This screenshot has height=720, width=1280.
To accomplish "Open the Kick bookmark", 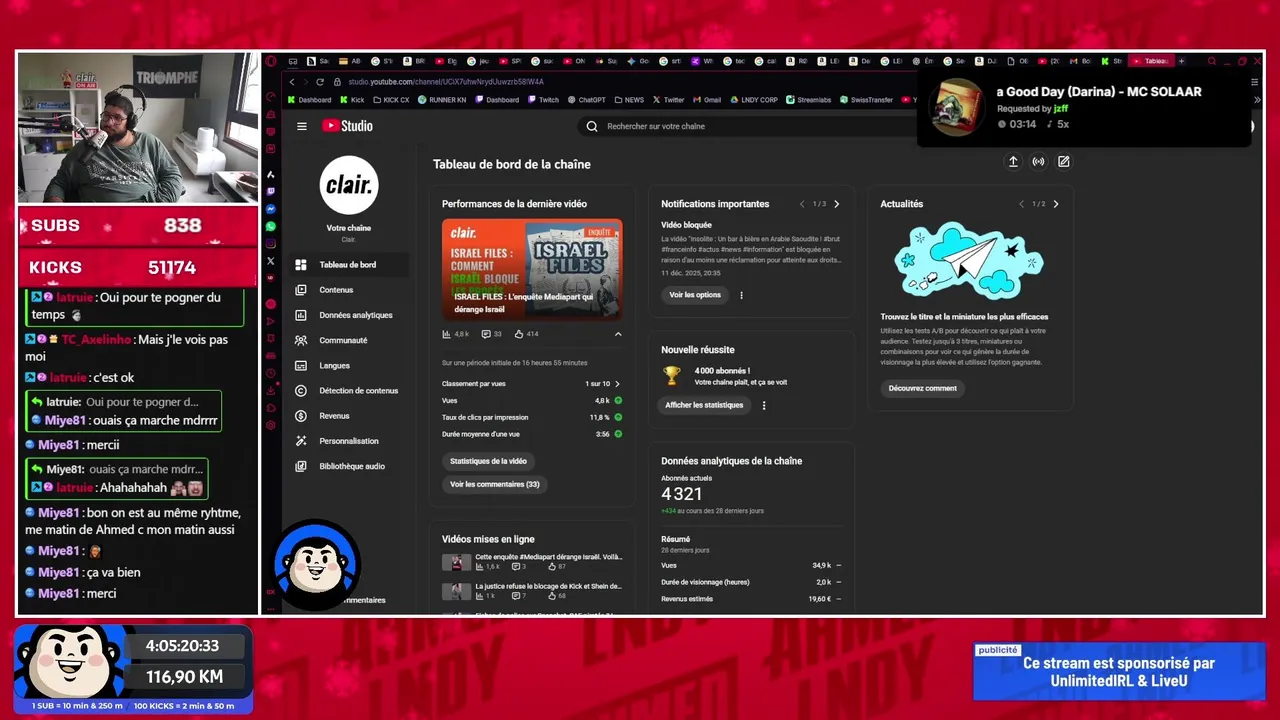I will coord(352,100).
